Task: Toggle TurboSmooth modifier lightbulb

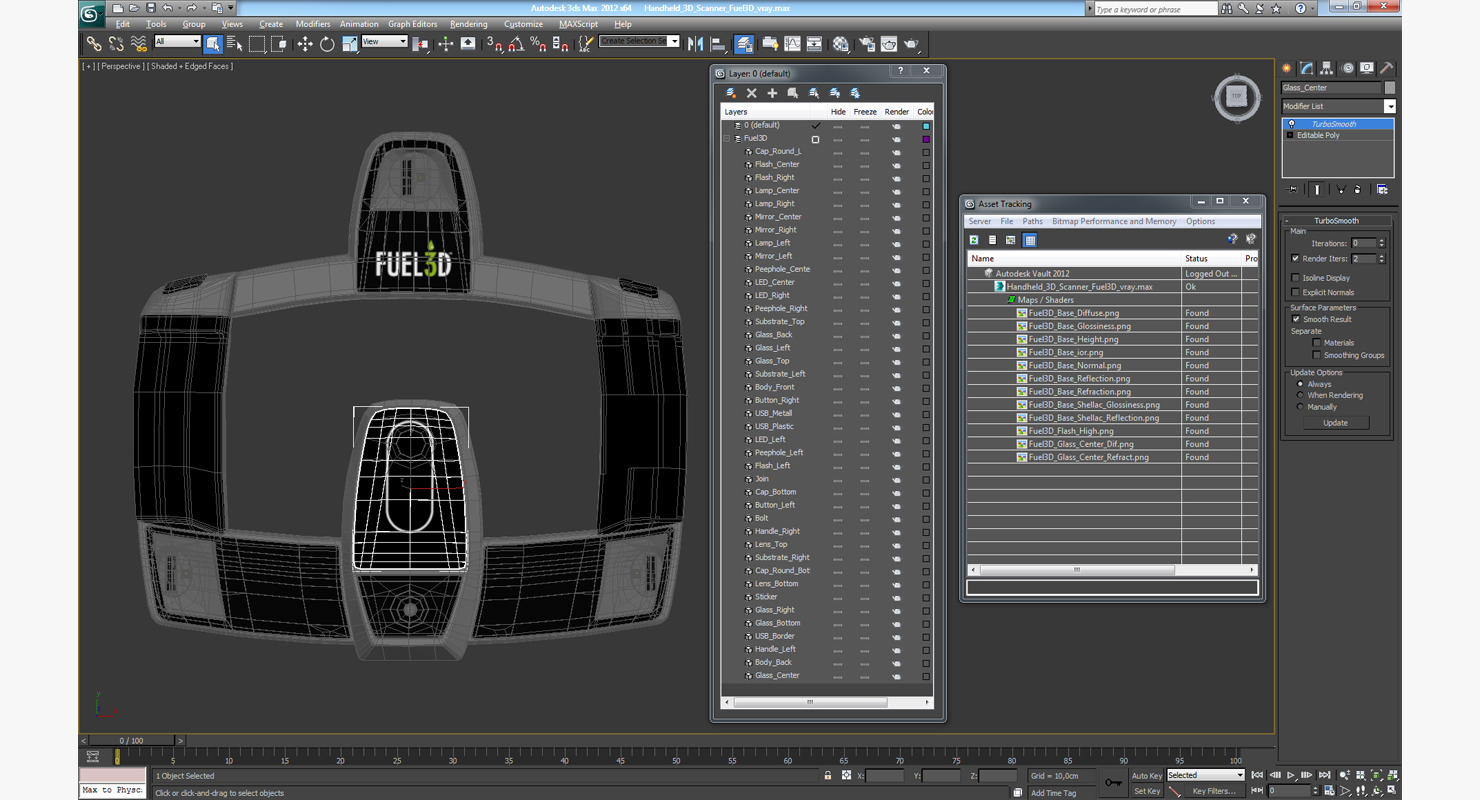Action: [x=1291, y=124]
